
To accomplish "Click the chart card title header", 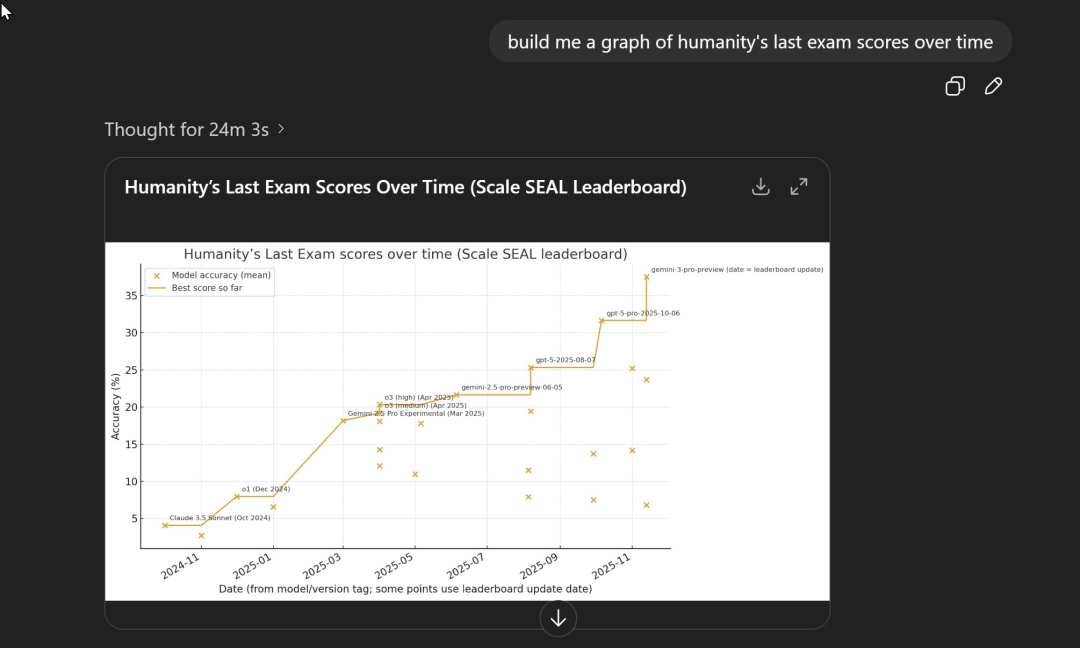I will [x=405, y=187].
